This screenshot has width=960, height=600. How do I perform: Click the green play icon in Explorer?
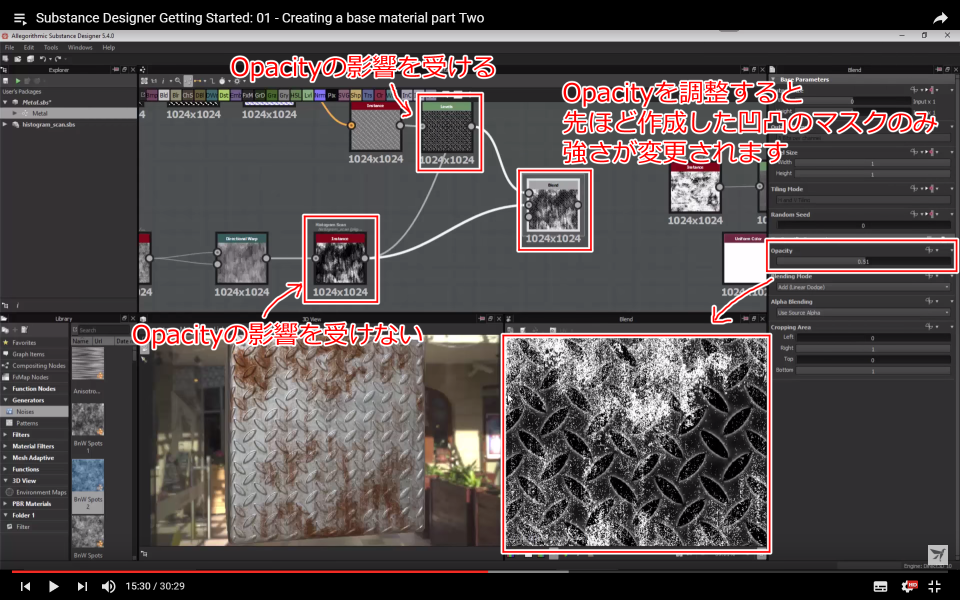click(x=18, y=81)
